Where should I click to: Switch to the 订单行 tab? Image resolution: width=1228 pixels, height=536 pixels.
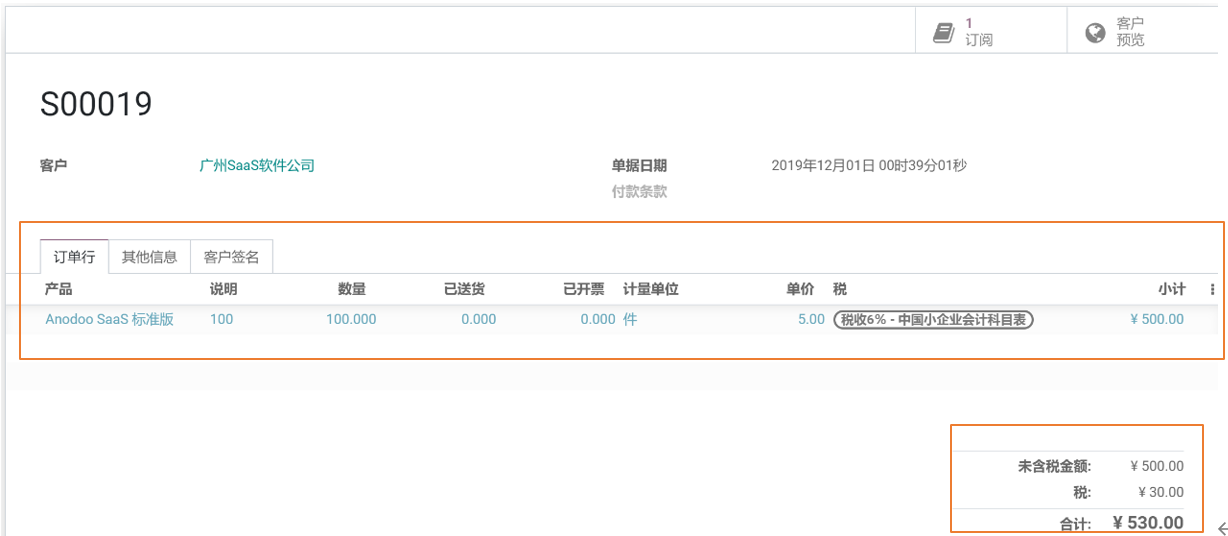(x=74, y=257)
